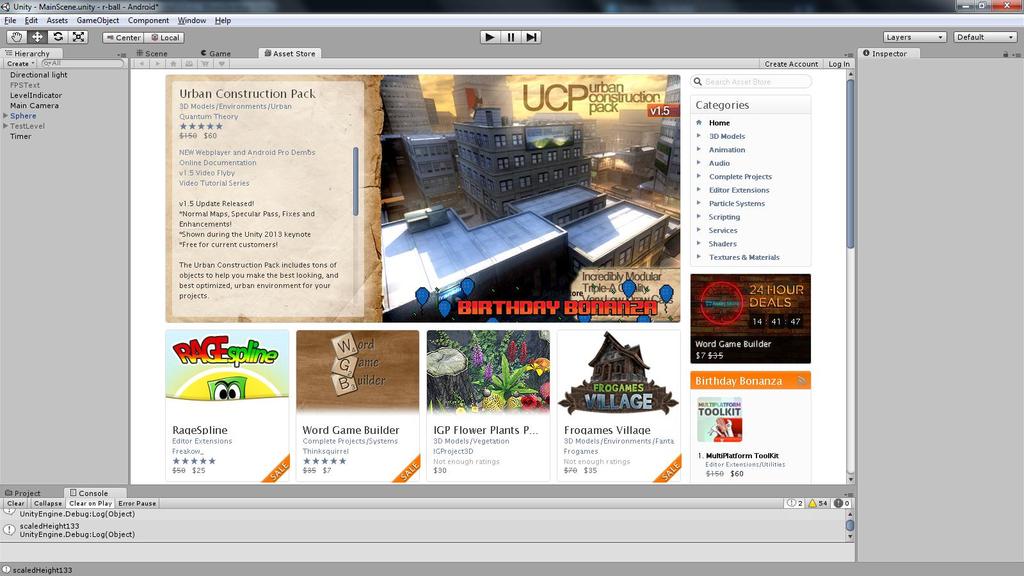Click the Asset Store page vertical scrollbar
Image resolution: width=1024 pixels, height=576 pixels.
(850, 163)
